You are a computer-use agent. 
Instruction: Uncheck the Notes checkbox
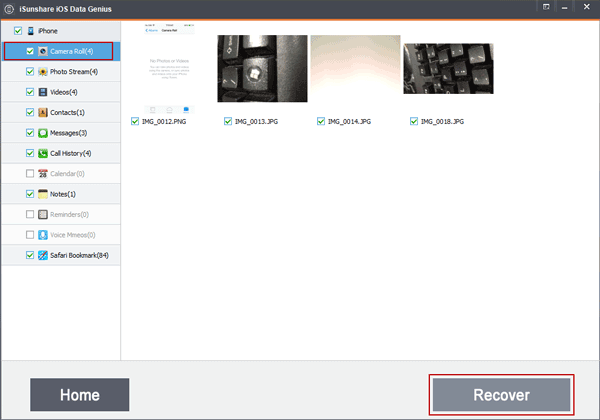pos(30,194)
